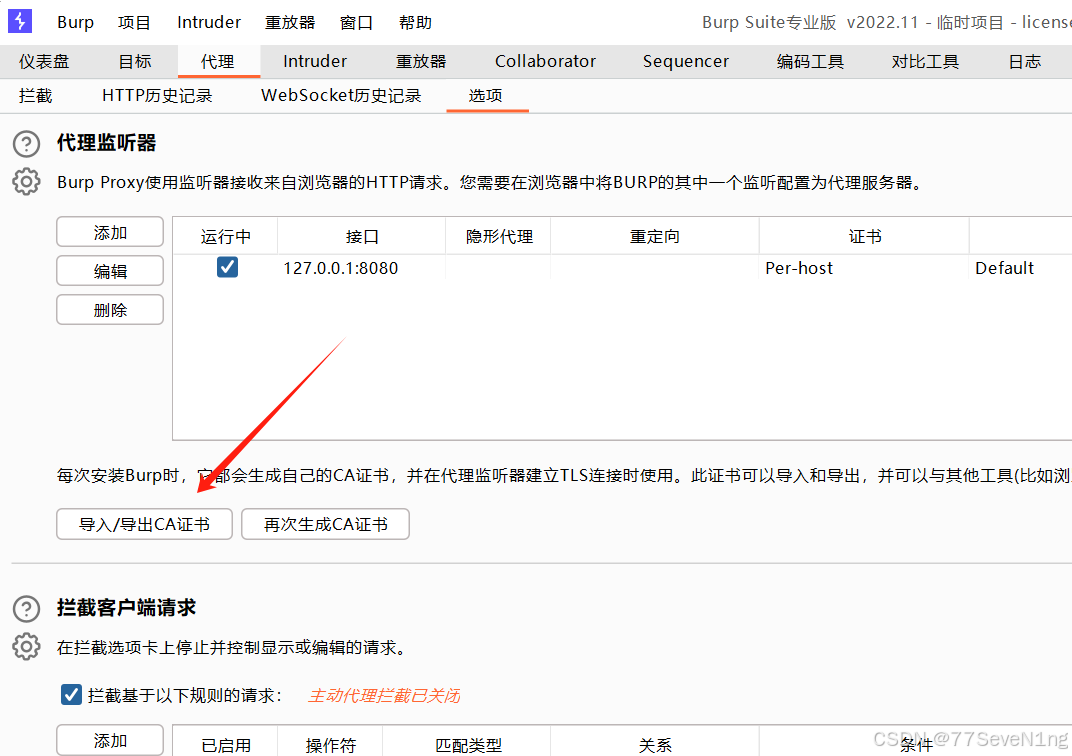The image size is (1072, 756).
Task: Click 添加 button for proxy listeners
Action: tap(110, 232)
